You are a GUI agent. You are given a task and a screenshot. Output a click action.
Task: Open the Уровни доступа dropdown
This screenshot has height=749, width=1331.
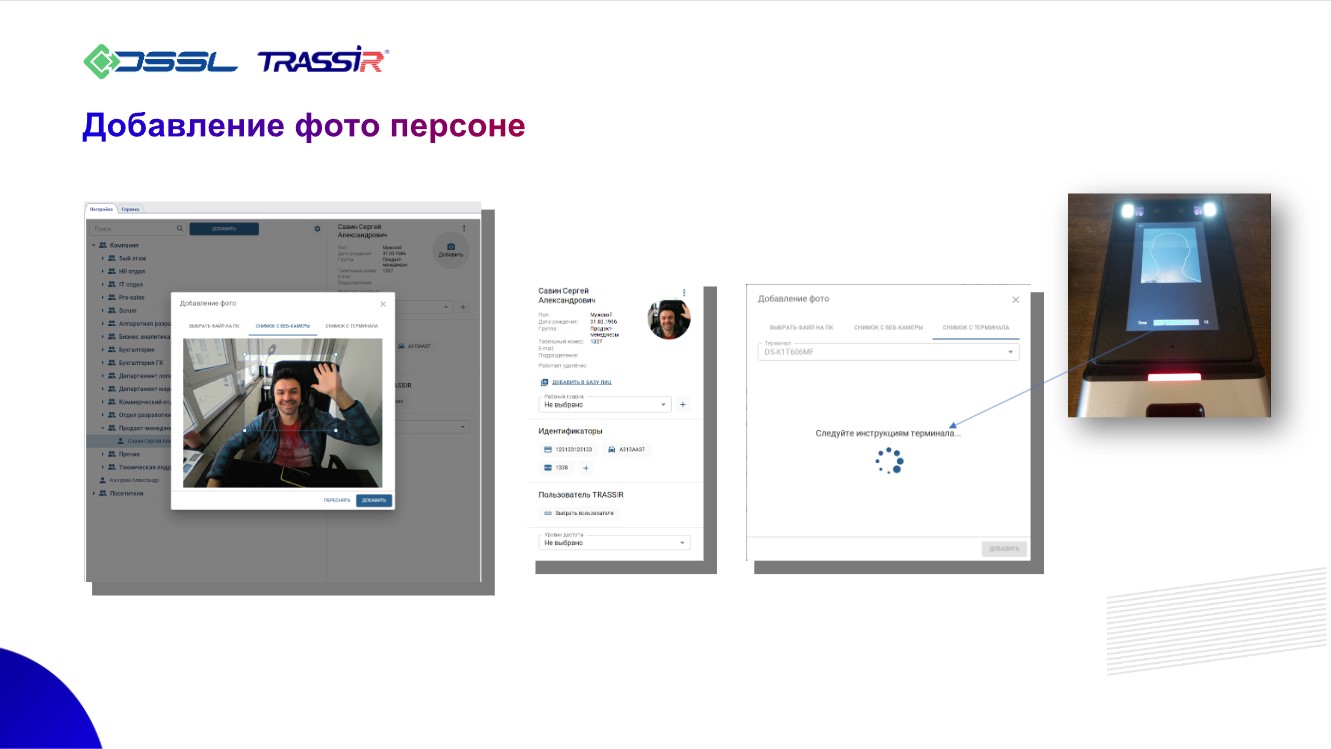pyautogui.click(x=614, y=542)
